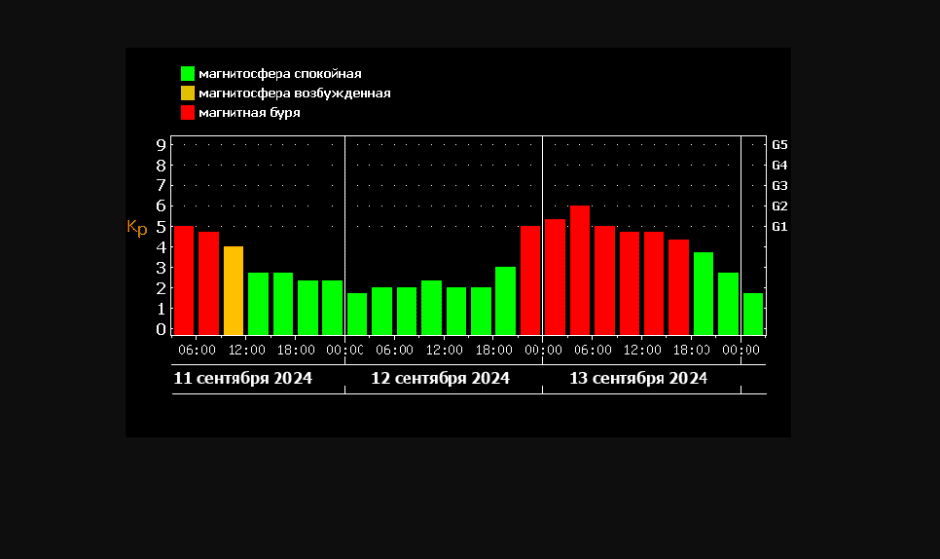Click the yellow bar on 11 September

[233, 290]
